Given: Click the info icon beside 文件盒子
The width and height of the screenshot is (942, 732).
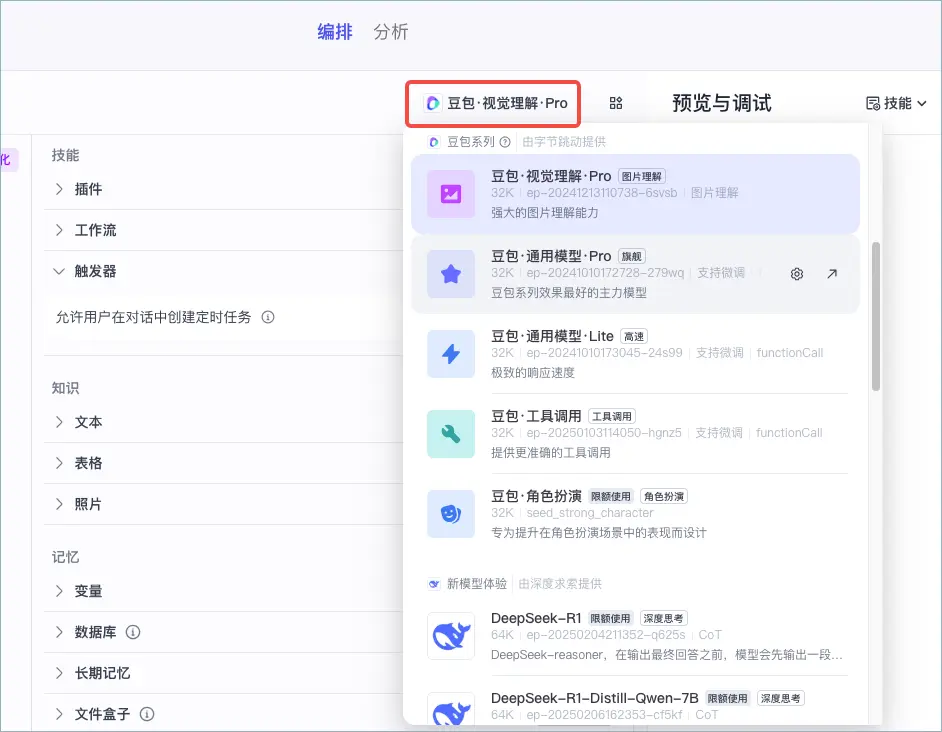Looking at the screenshot, I should [147, 714].
